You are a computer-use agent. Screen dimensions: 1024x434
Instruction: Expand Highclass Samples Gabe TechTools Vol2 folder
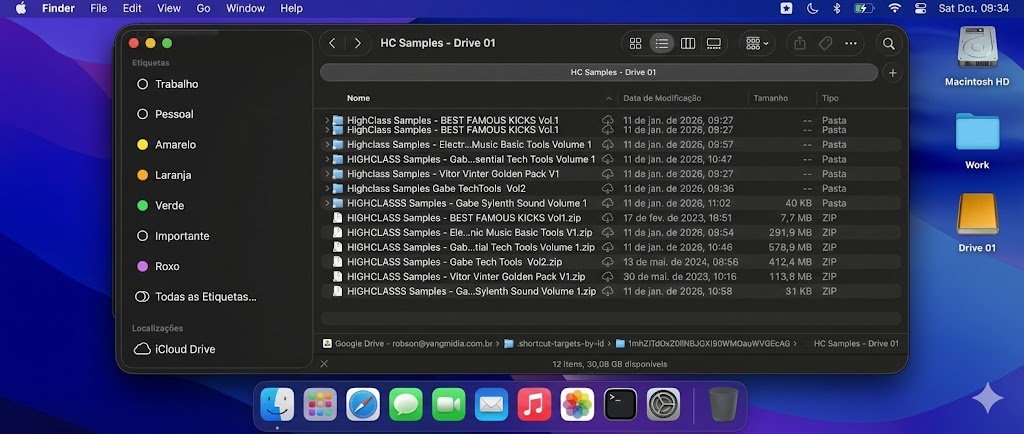(x=327, y=188)
